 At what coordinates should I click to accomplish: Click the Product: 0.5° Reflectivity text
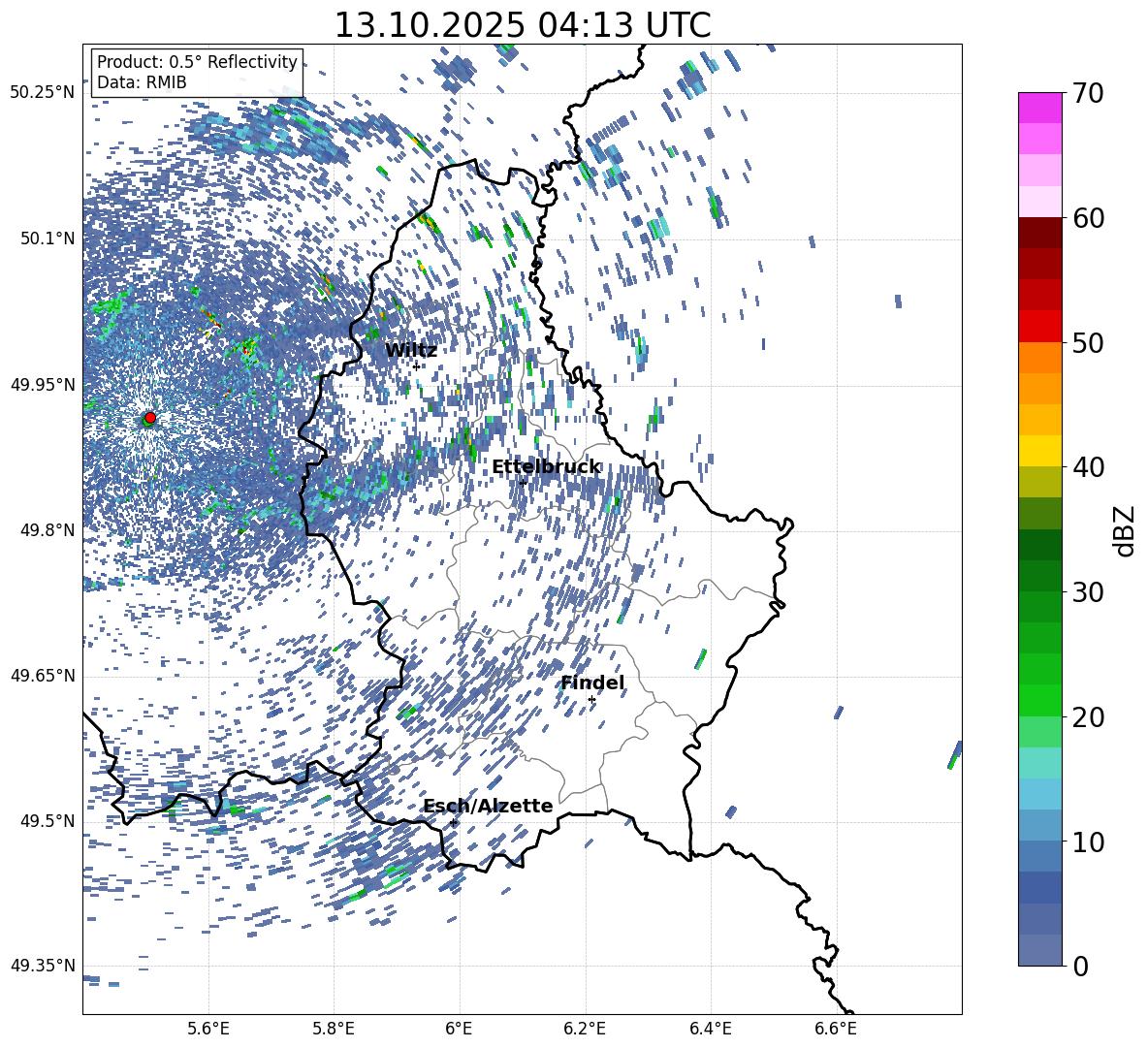pyautogui.click(x=197, y=61)
